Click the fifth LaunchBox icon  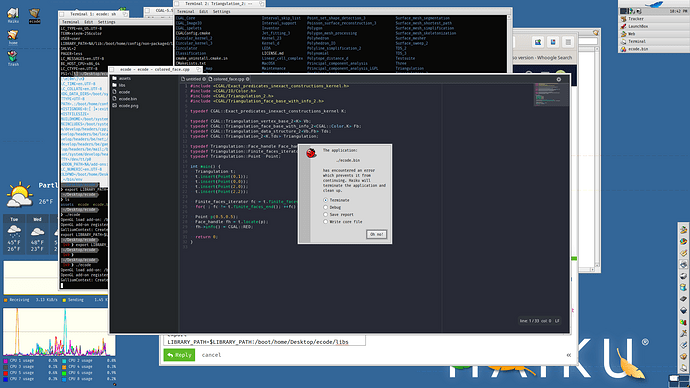pyautogui.click(x=683, y=276)
